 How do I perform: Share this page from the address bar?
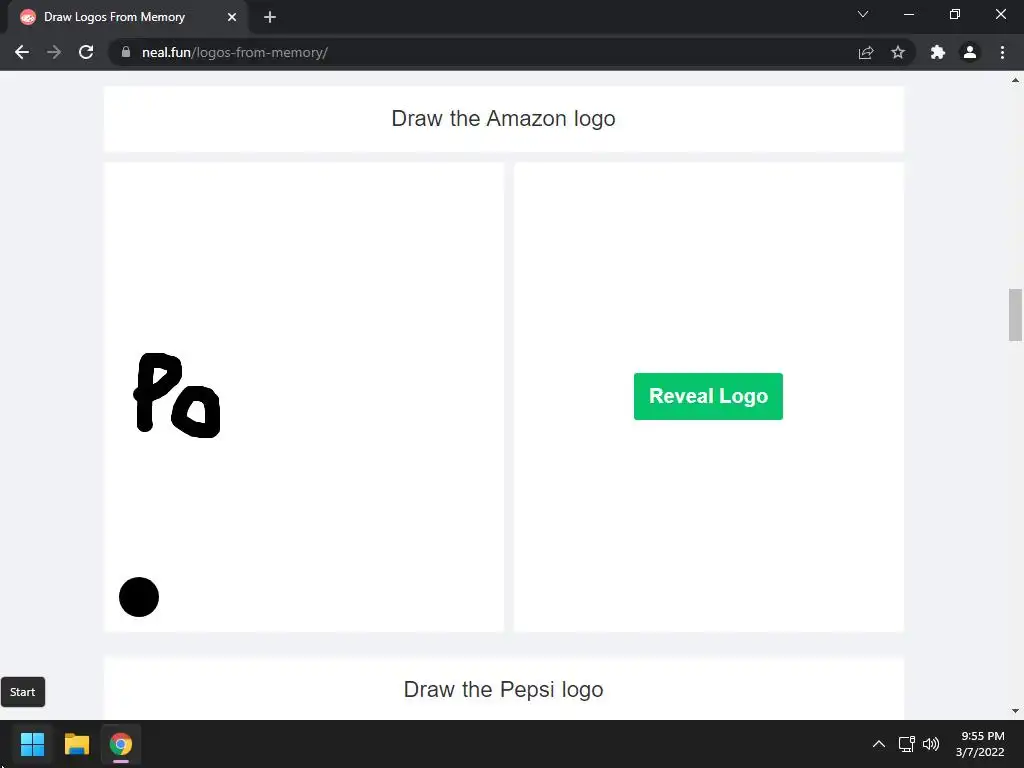[x=866, y=52]
